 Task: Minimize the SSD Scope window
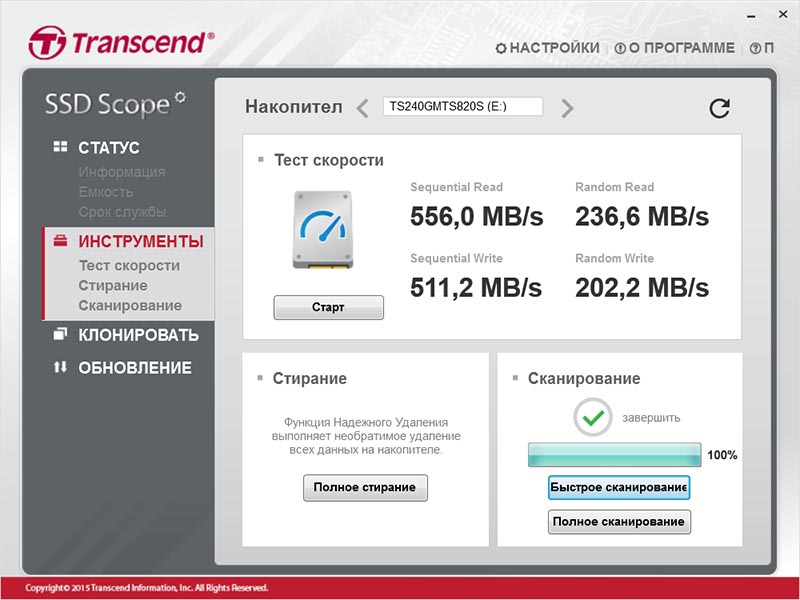click(x=751, y=16)
